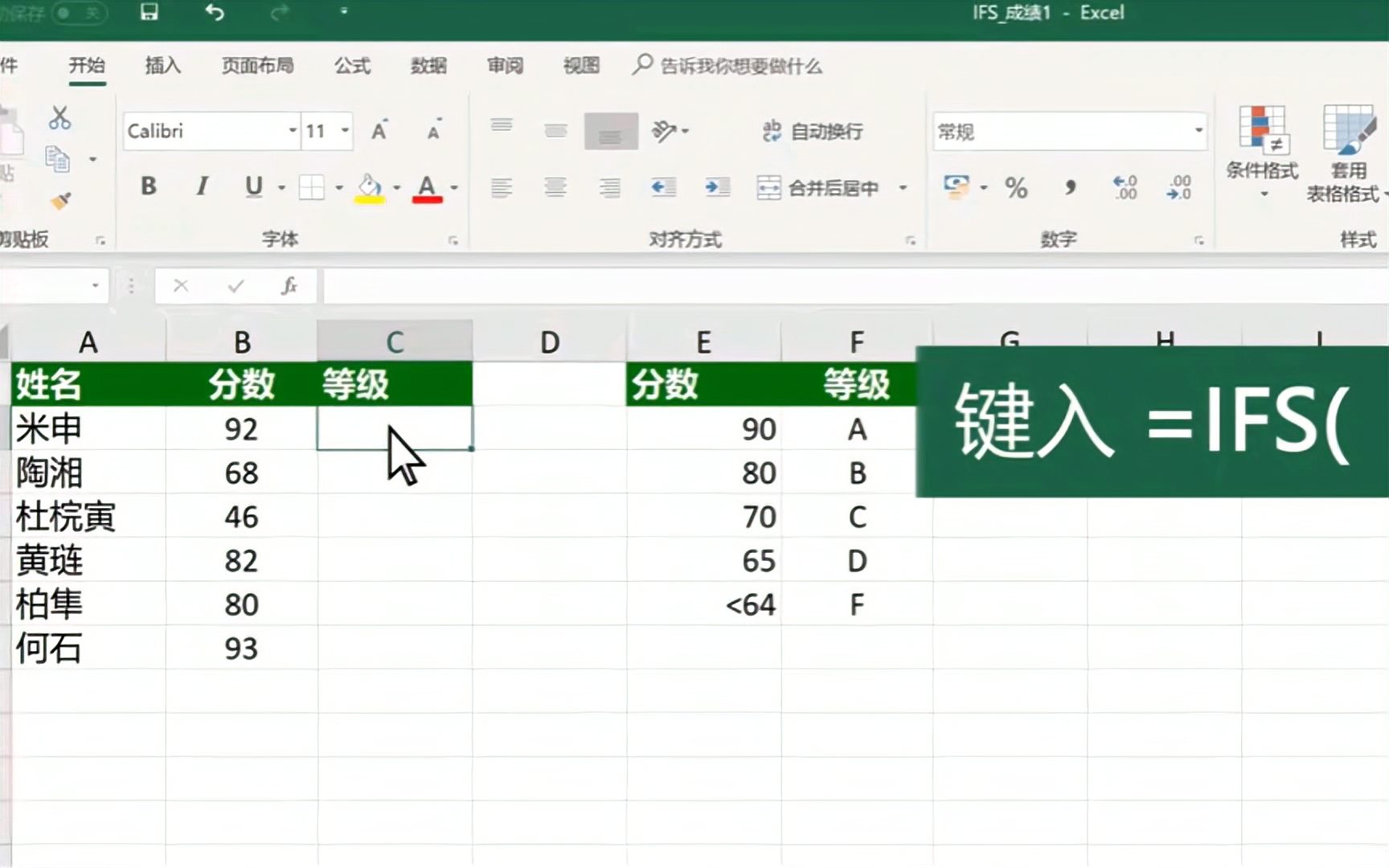The image size is (1389, 868).
Task: Click the Cut scissors icon
Action: [60, 119]
